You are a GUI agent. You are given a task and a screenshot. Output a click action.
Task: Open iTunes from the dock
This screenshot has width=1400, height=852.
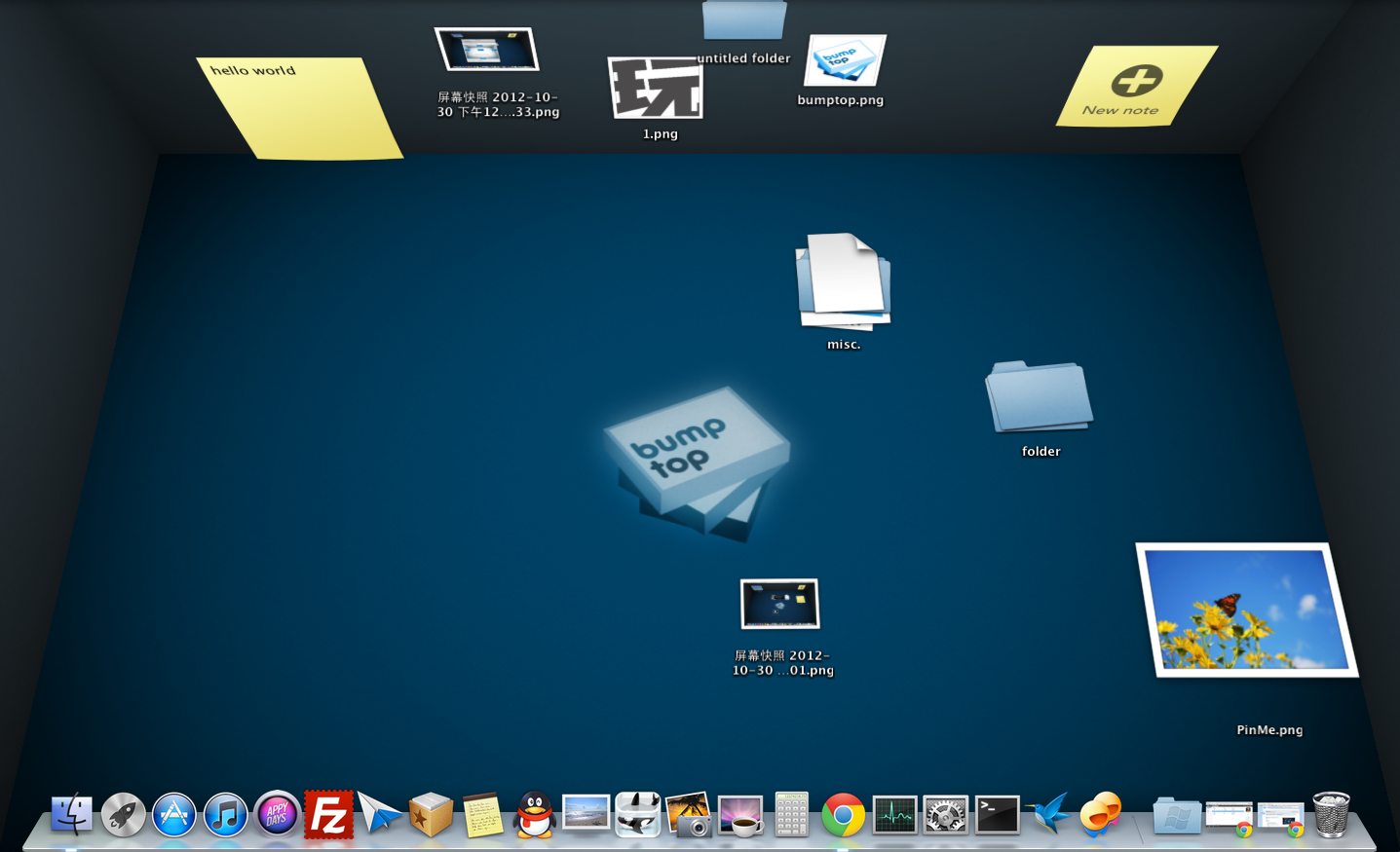226,814
